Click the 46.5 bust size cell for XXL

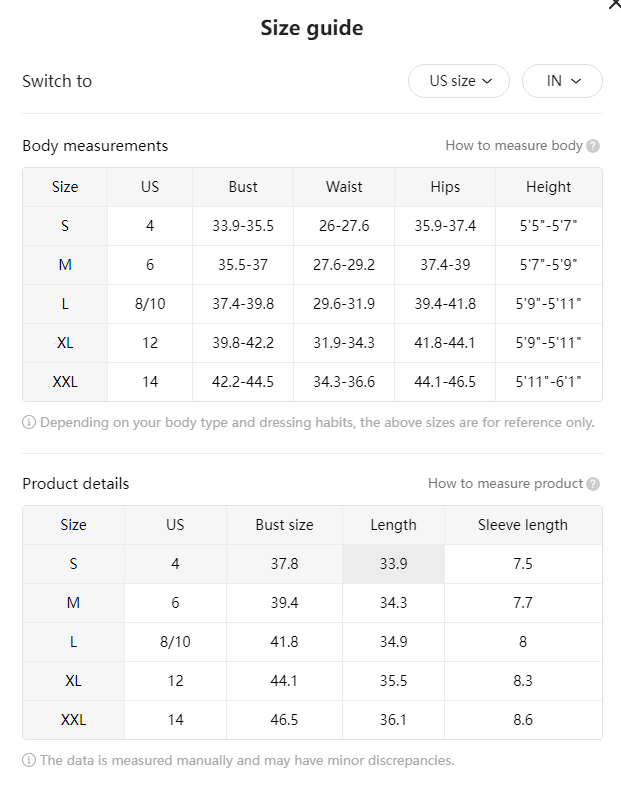click(284, 720)
